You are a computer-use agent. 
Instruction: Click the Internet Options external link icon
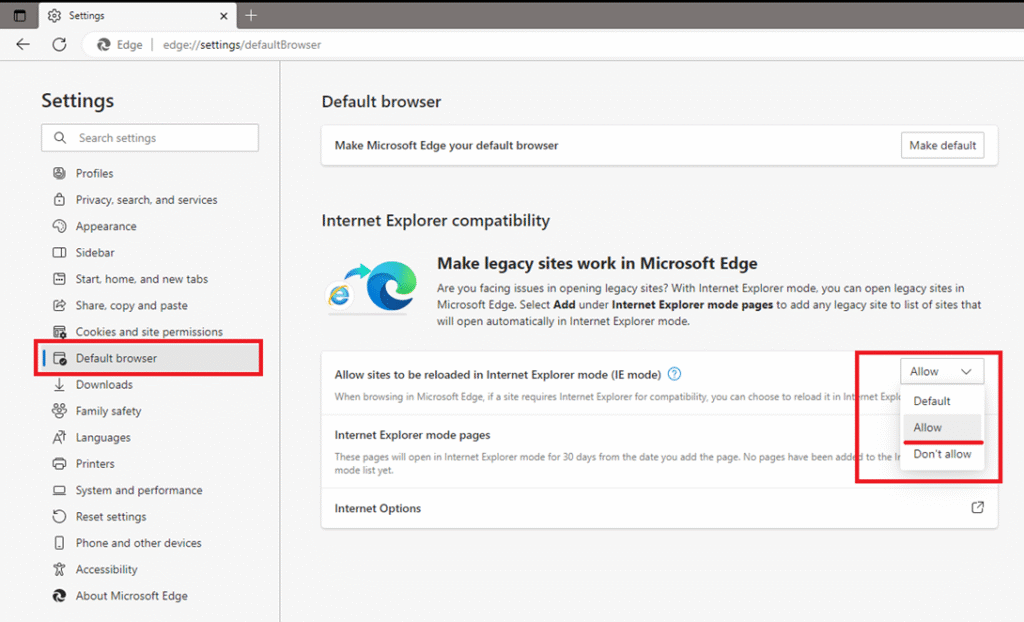pos(977,508)
